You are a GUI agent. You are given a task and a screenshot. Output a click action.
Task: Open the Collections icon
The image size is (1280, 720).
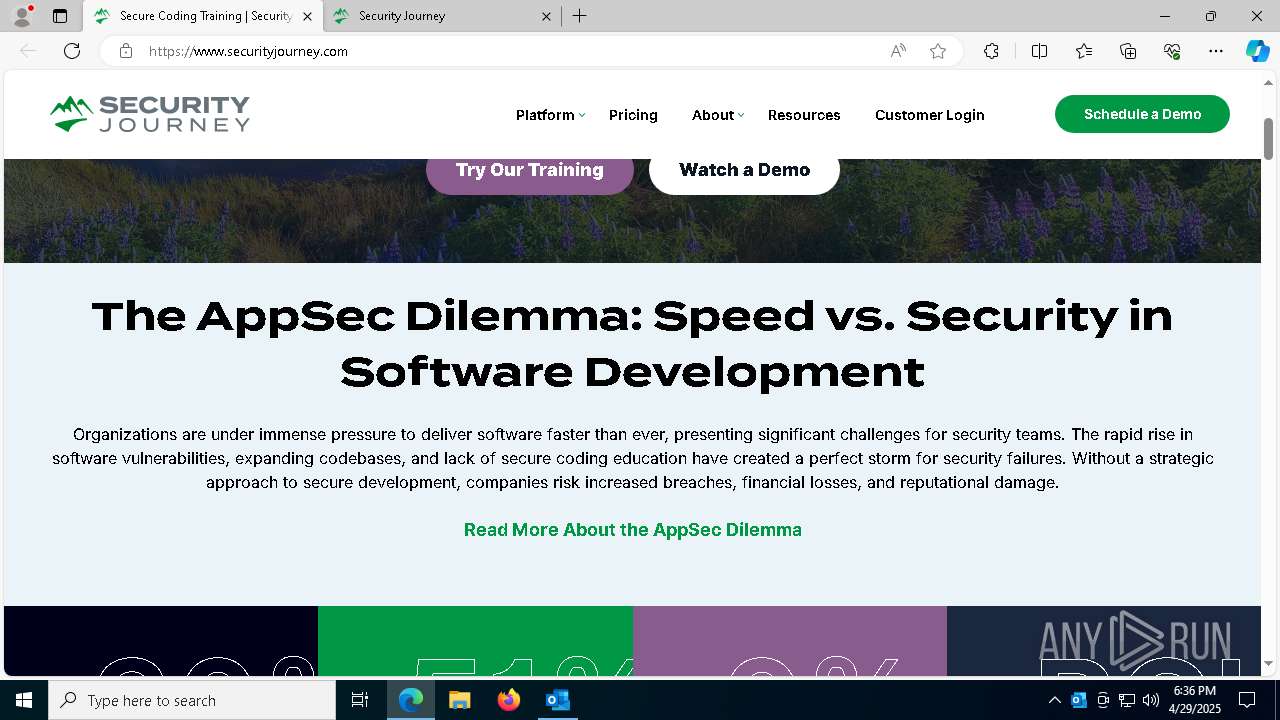[x=1128, y=51]
